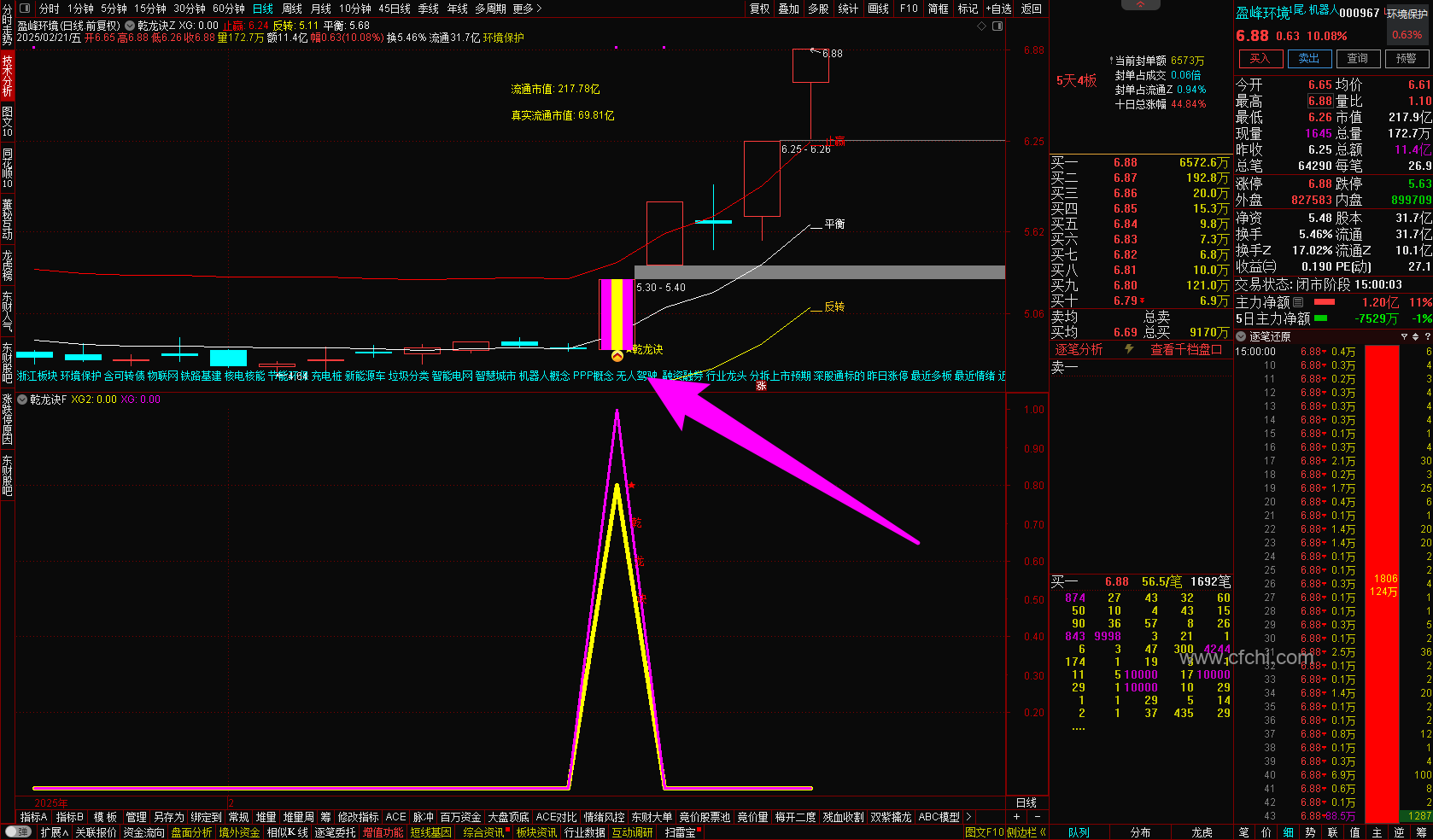Open the 资金流向 capital flow tab
Image resolution: width=1433 pixels, height=840 pixels.
pos(144,832)
